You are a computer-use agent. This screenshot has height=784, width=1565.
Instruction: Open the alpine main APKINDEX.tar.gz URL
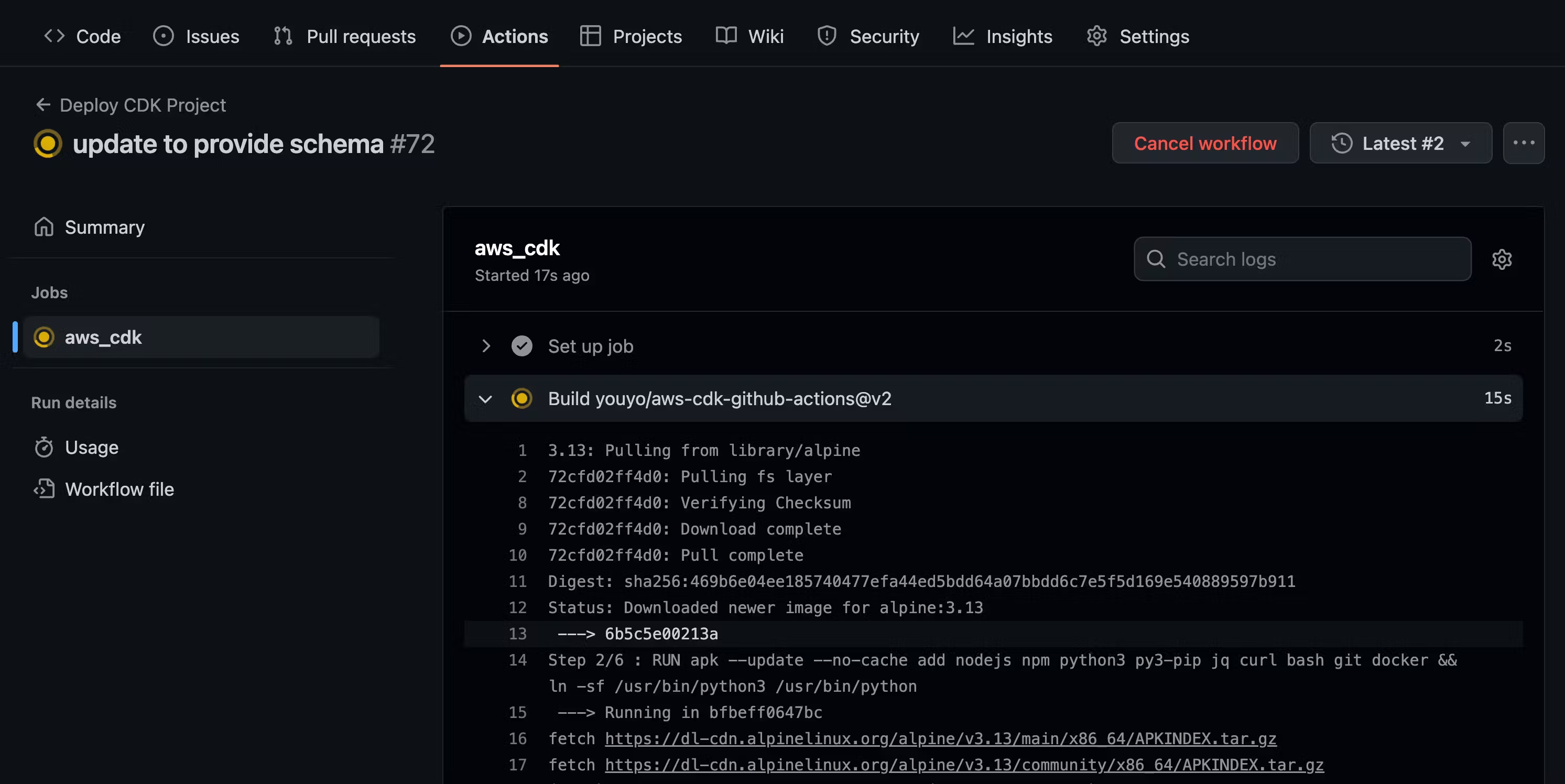pyautogui.click(x=940, y=739)
